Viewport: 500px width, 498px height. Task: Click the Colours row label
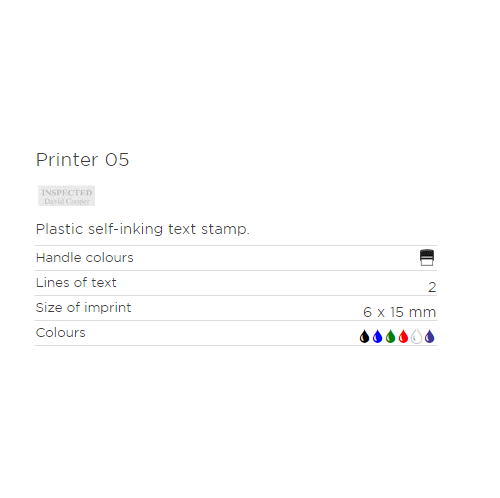[x=61, y=333]
